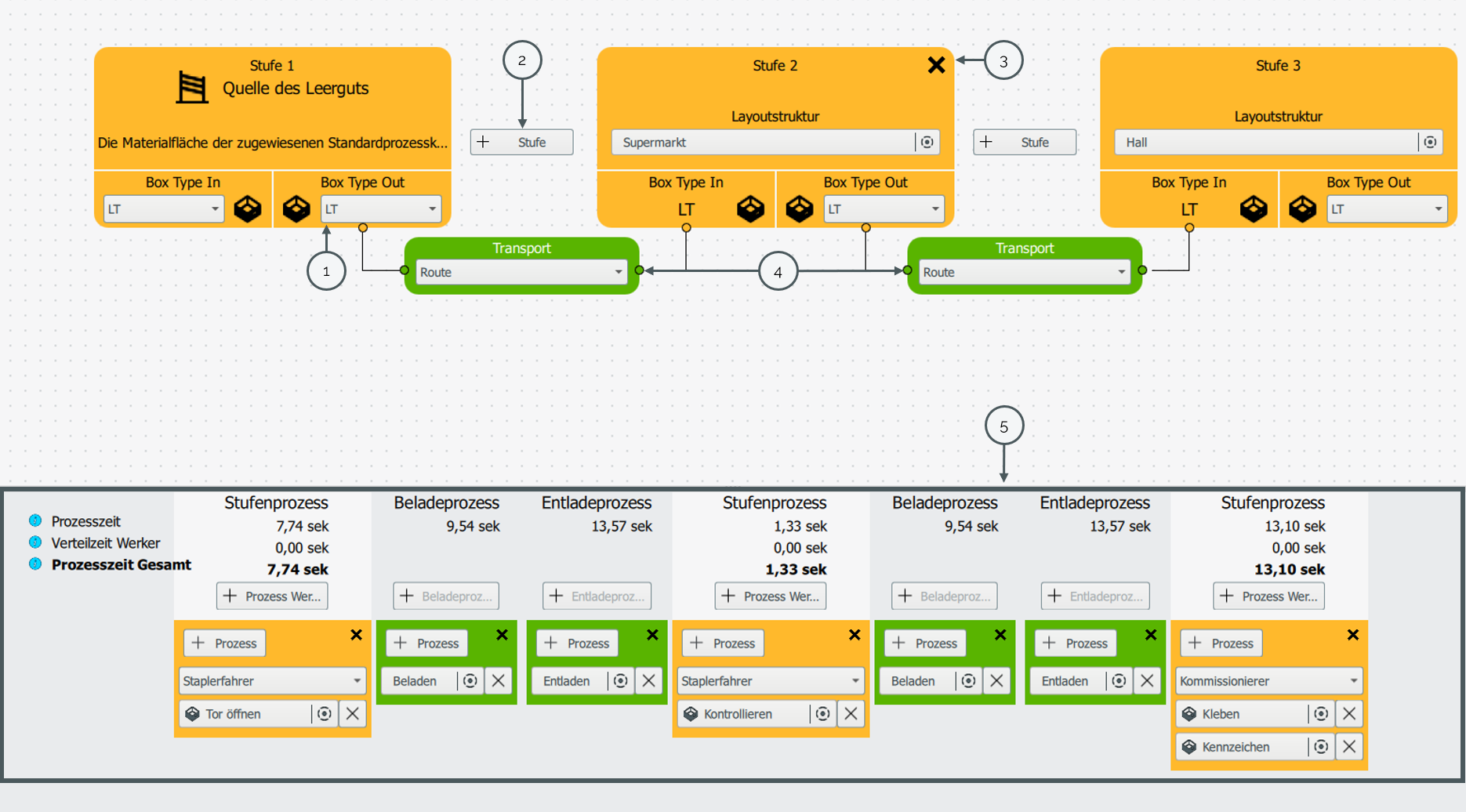
Task: Add Prozess Wer... under 13,10 sek Stufenprozess
Action: [1269, 596]
